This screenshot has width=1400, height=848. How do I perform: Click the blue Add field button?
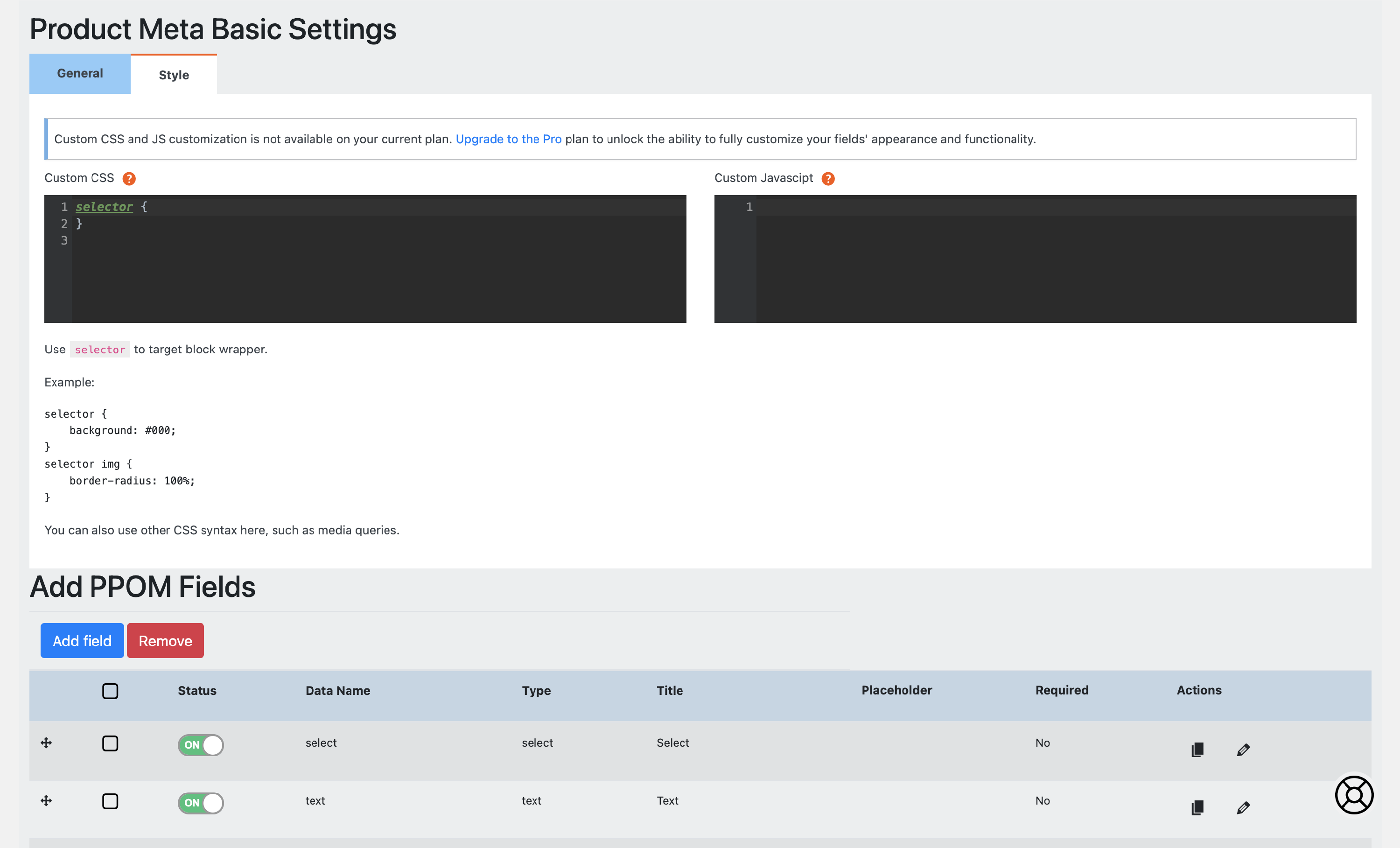(83, 640)
